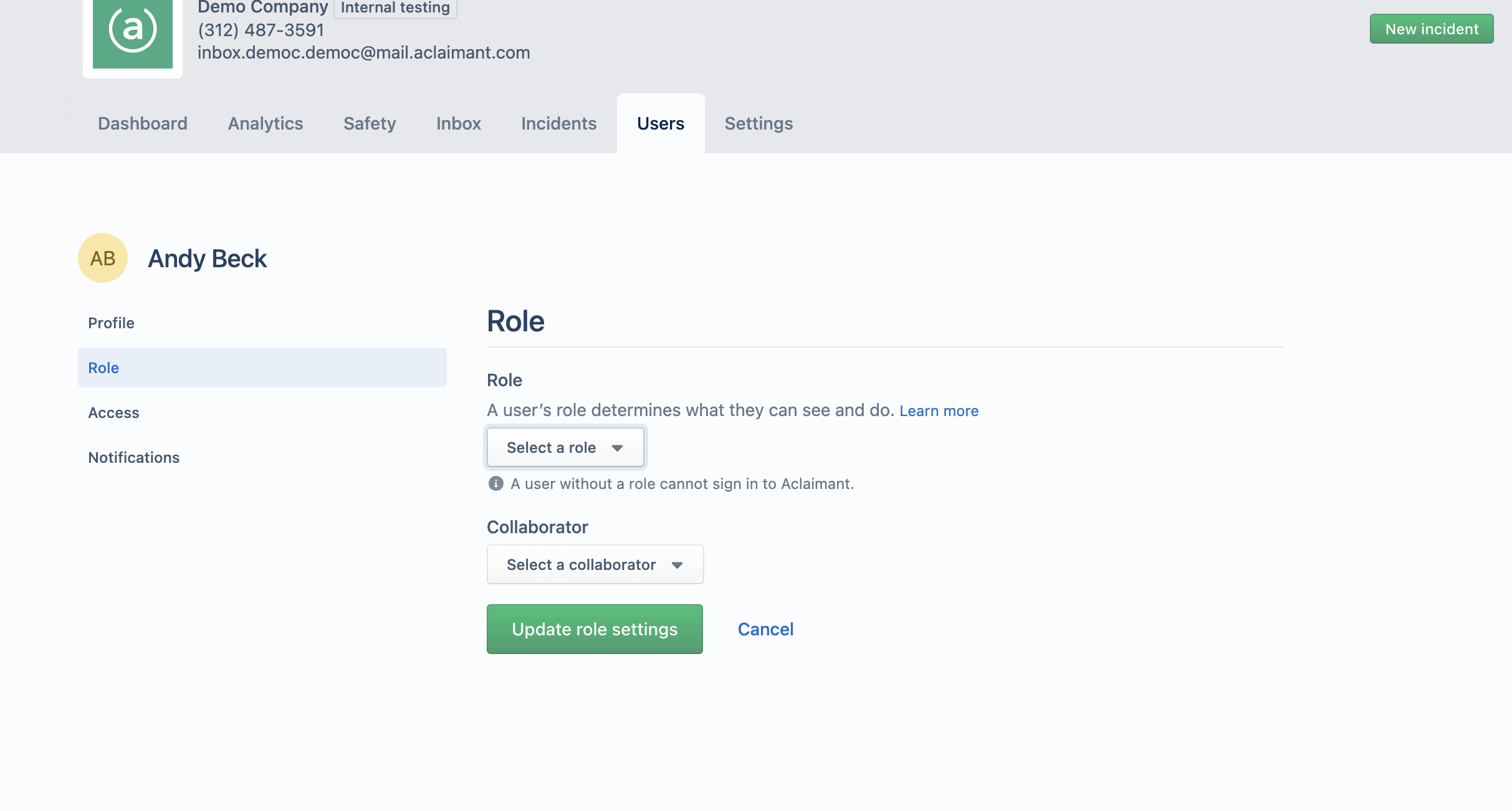
Task: Open the Analytics tab
Action: (266, 123)
